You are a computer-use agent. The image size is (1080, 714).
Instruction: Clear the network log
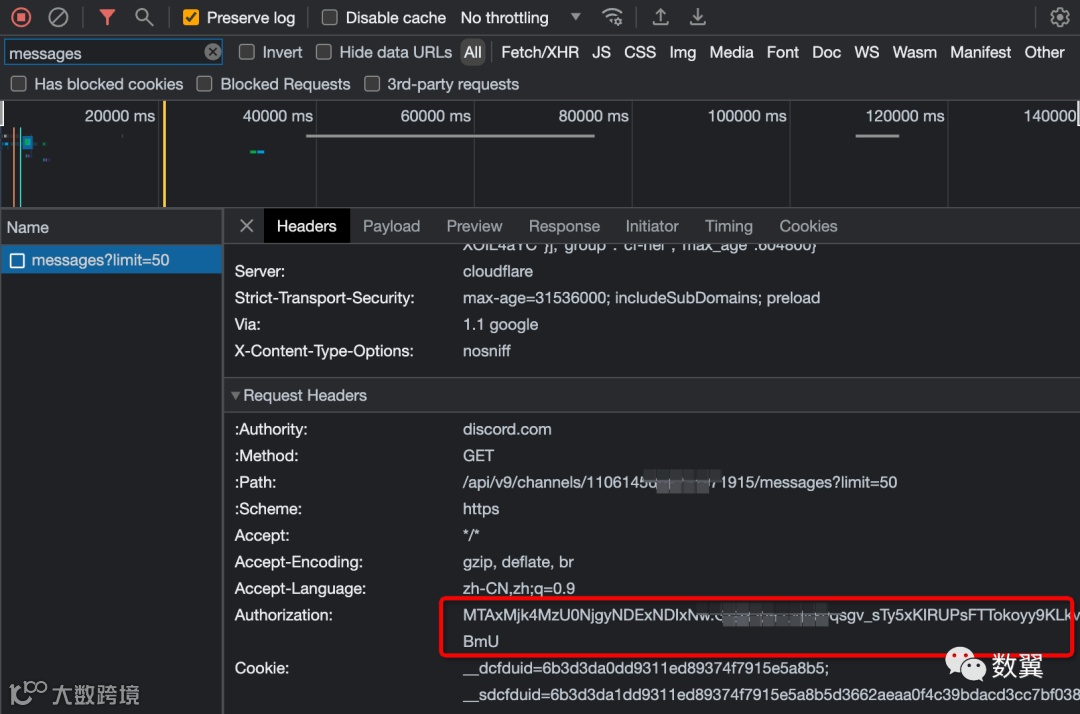click(59, 17)
